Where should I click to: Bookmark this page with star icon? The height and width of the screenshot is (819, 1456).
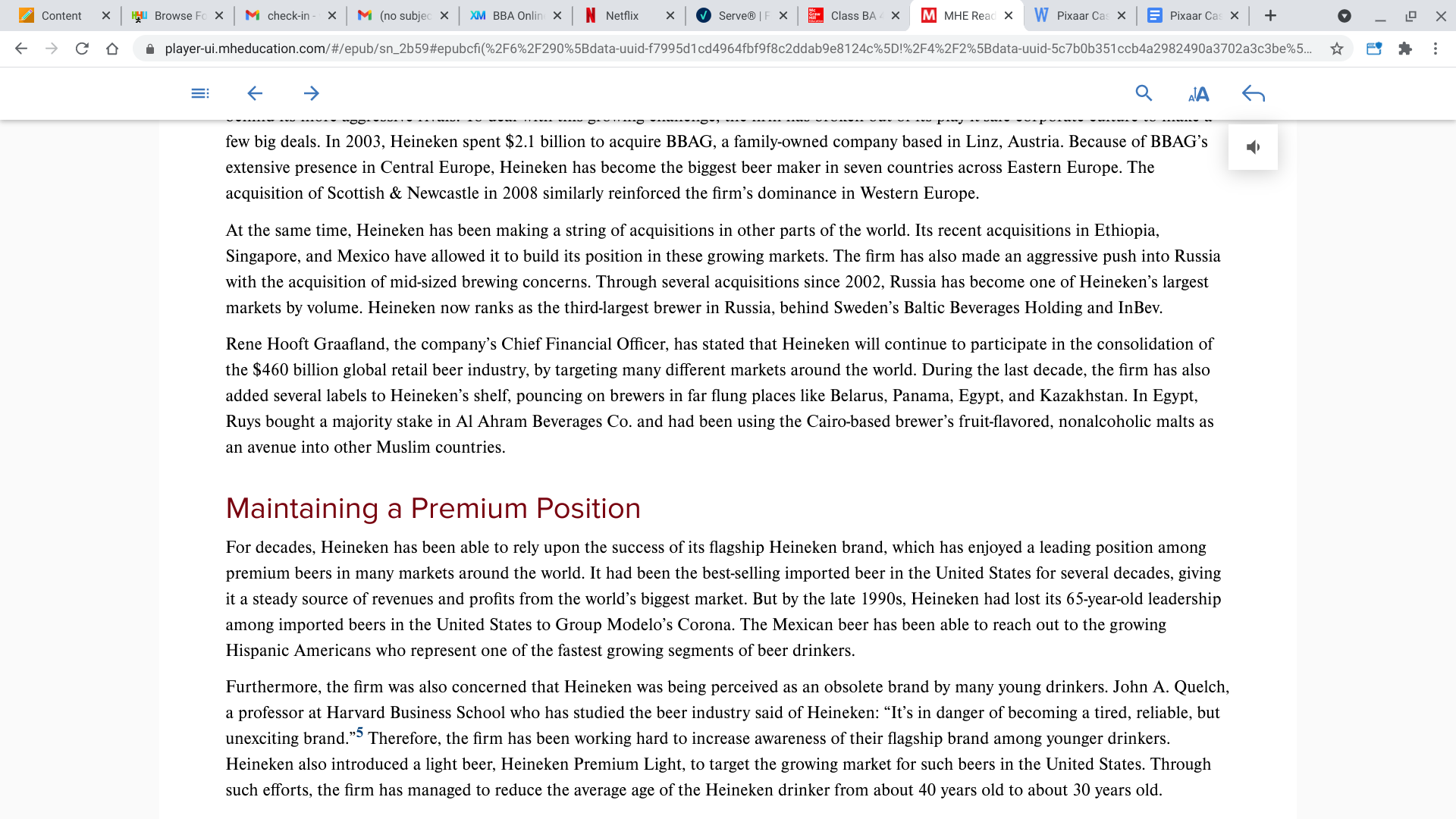[x=1337, y=49]
